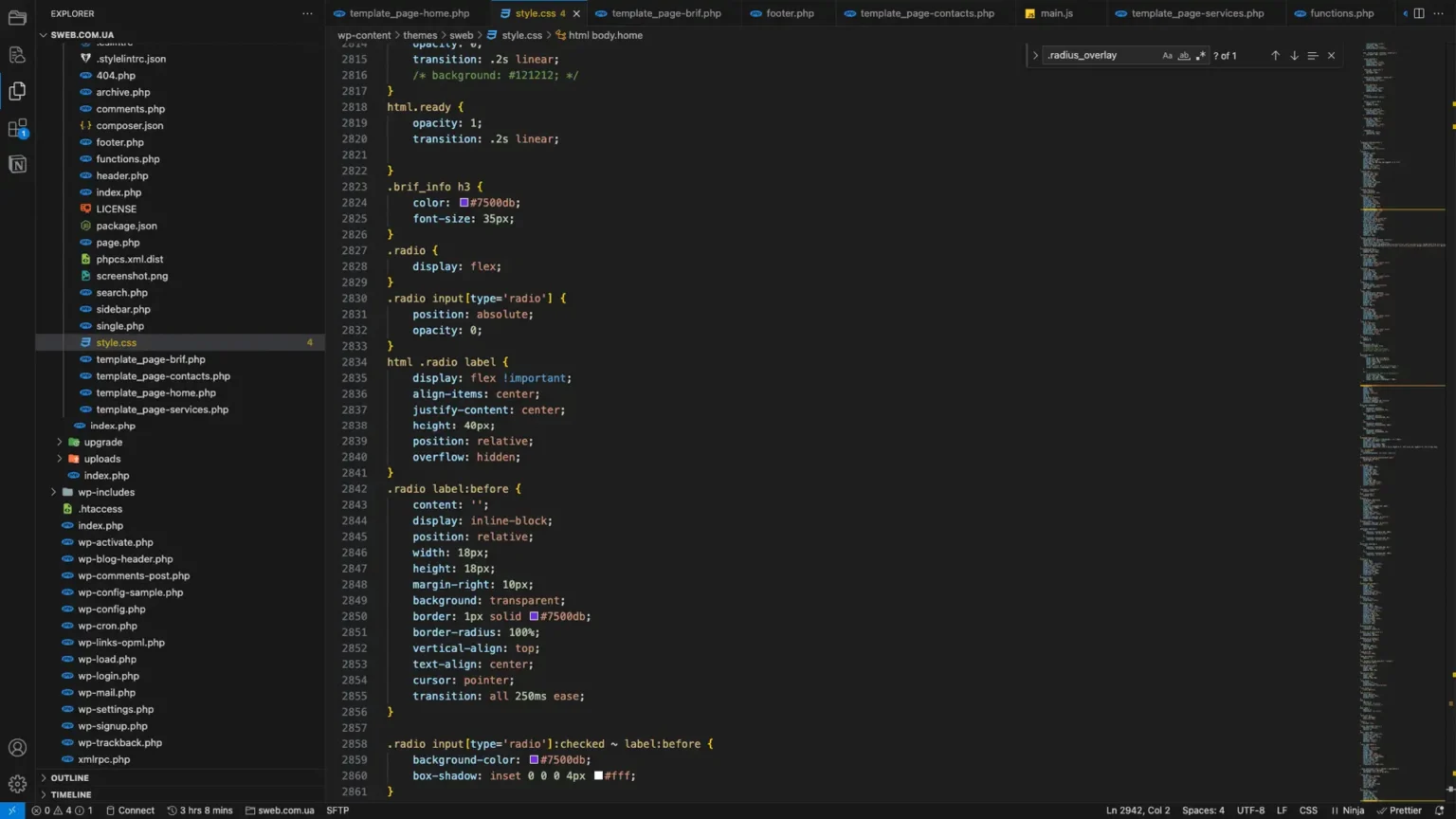Click CSS language mode indicator
The height and width of the screenshot is (819, 1456).
[1308, 810]
